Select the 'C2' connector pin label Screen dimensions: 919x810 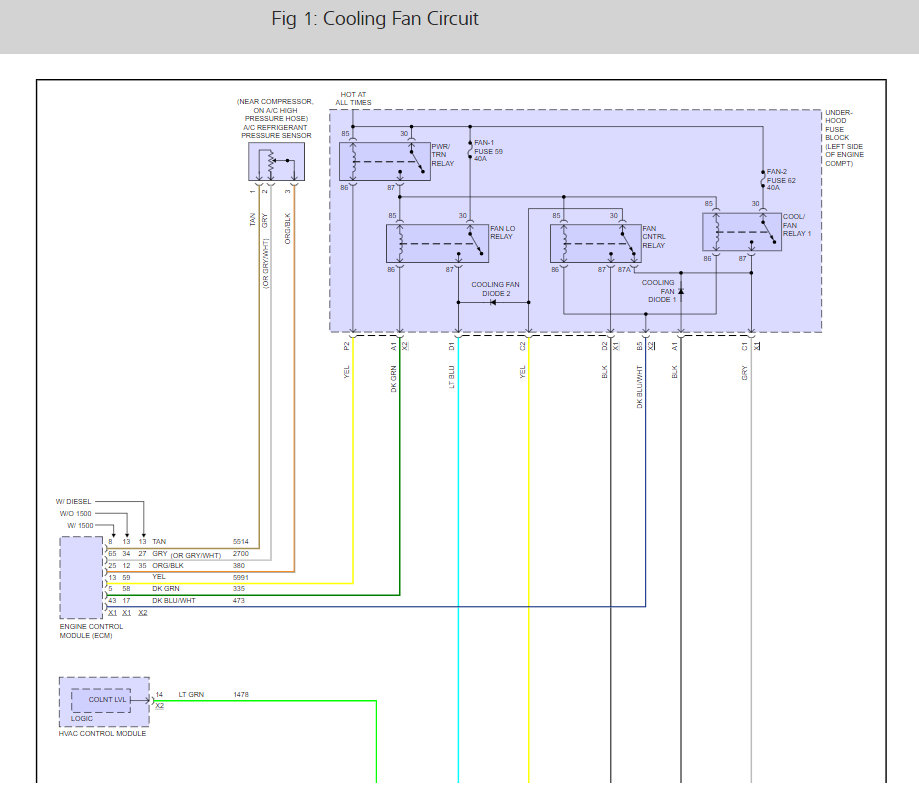click(522, 346)
